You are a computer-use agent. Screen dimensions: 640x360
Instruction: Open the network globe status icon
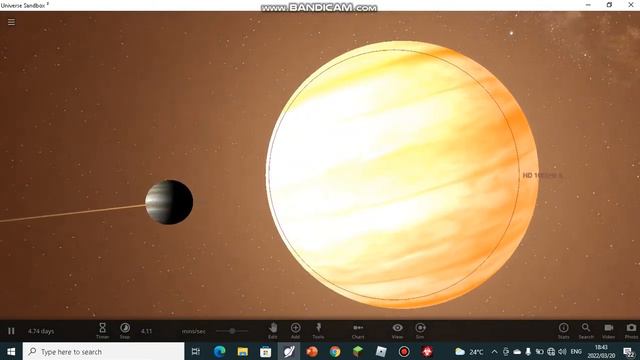click(x=551, y=351)
